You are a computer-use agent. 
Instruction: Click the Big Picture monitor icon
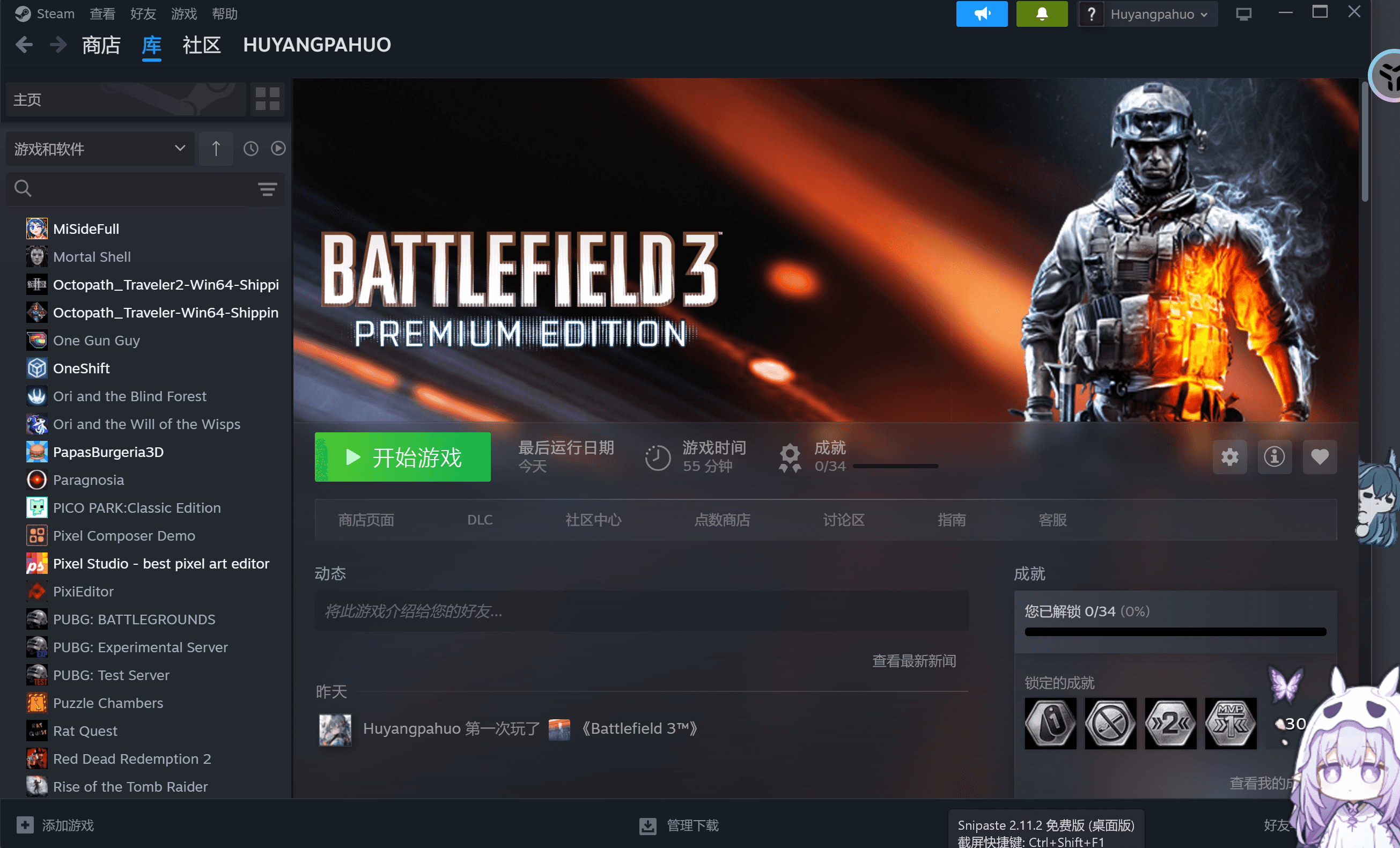coord(1243,14)
